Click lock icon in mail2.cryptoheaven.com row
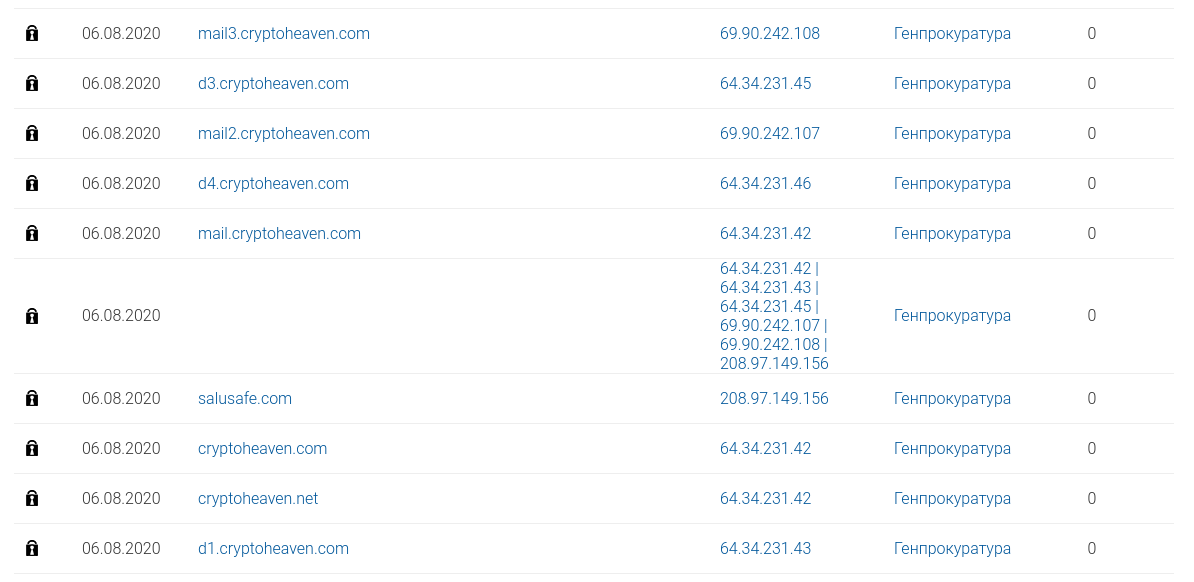The height and width of the screenshot is (582, 1194). [32, 133]
